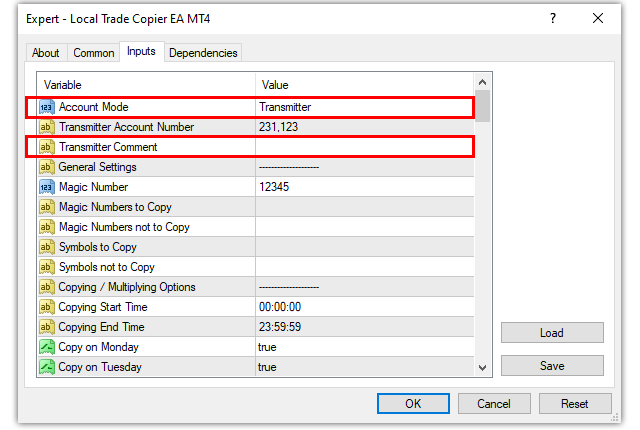640x430 pixels.
Task: Click the integer icon beside Magic Number
Action: click(x=46, y=187)
